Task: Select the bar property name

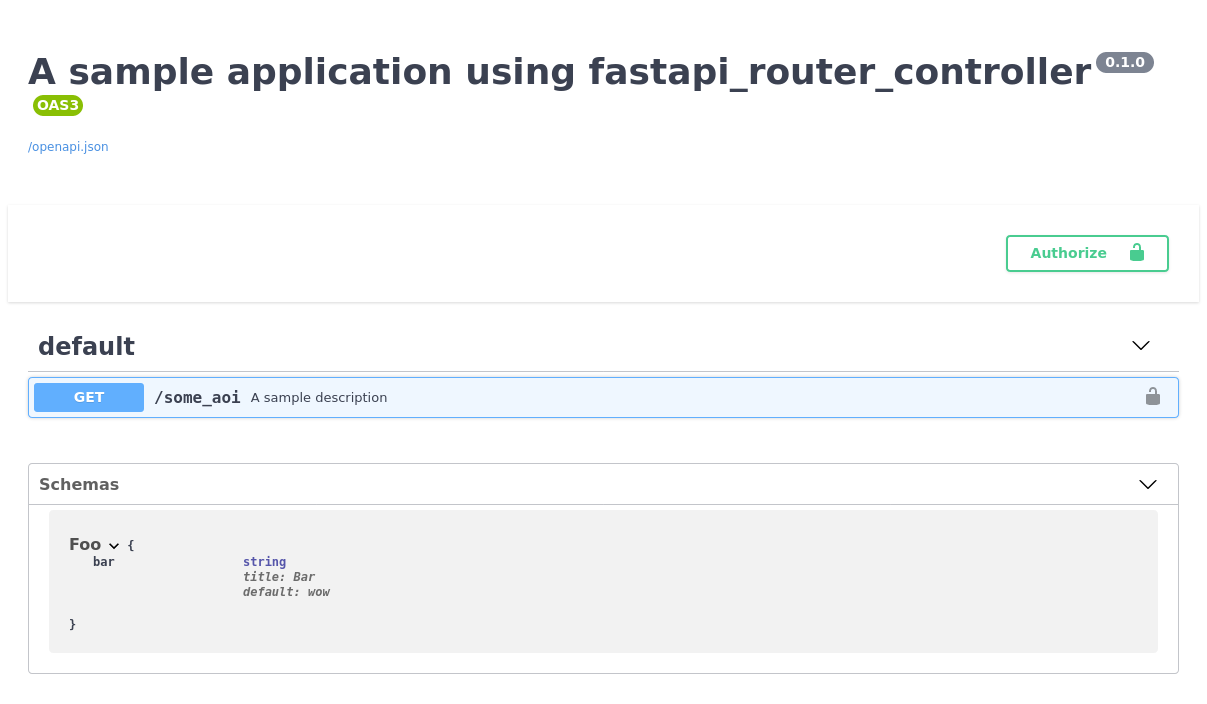Action: tap(104, 562)
